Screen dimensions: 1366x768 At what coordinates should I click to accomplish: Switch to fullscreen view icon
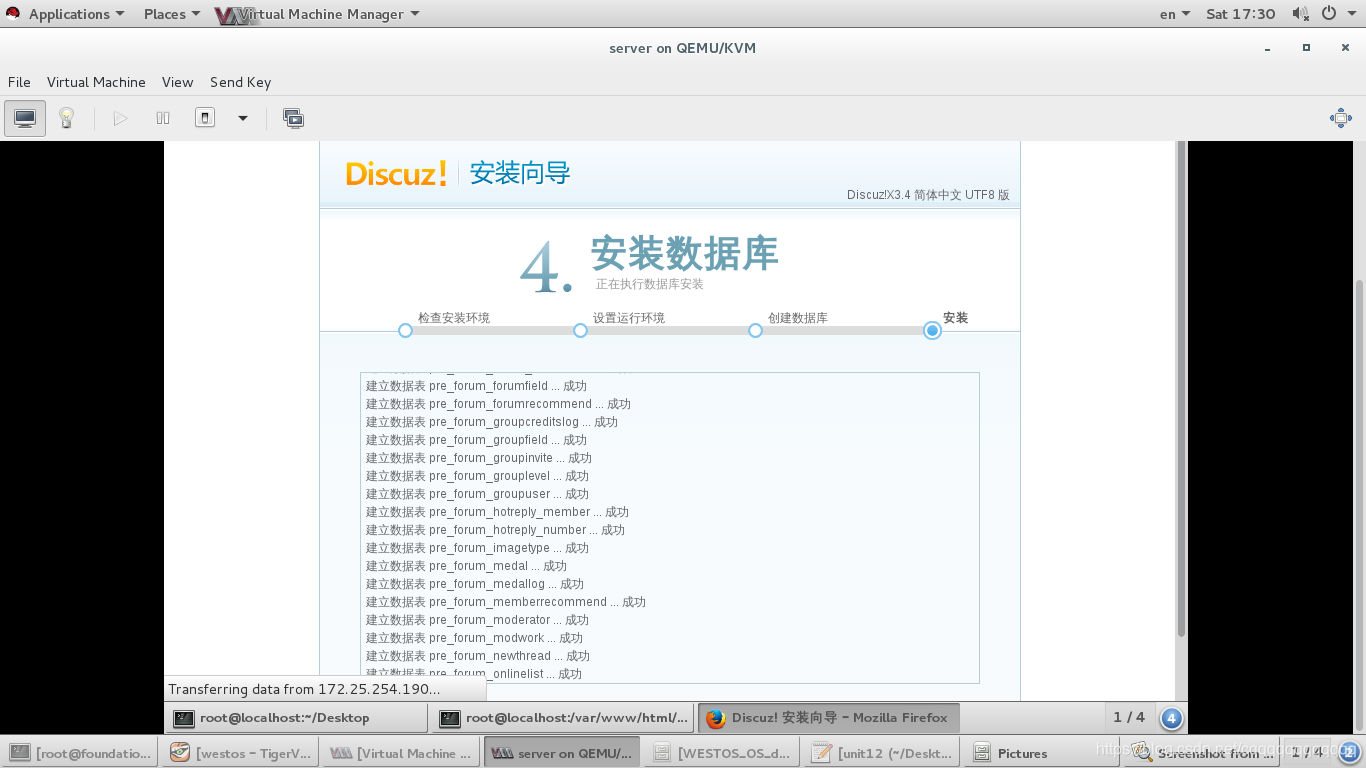tap(1341, 118)
